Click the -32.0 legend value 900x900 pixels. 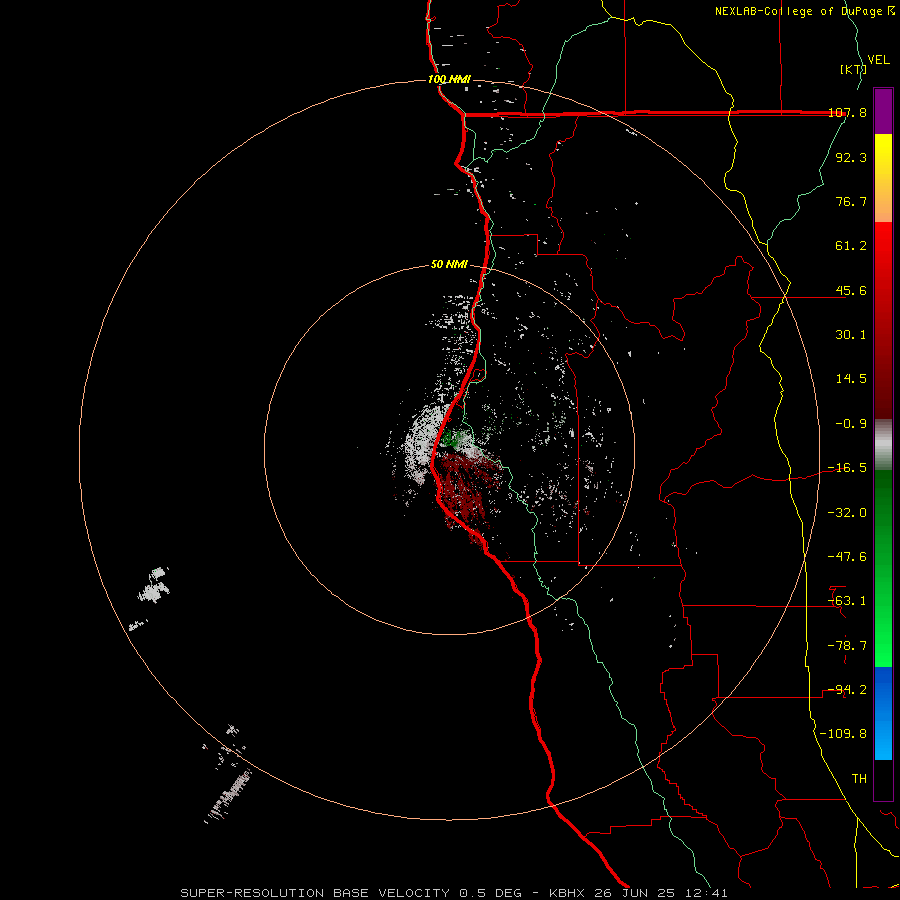tap(847, 512)
